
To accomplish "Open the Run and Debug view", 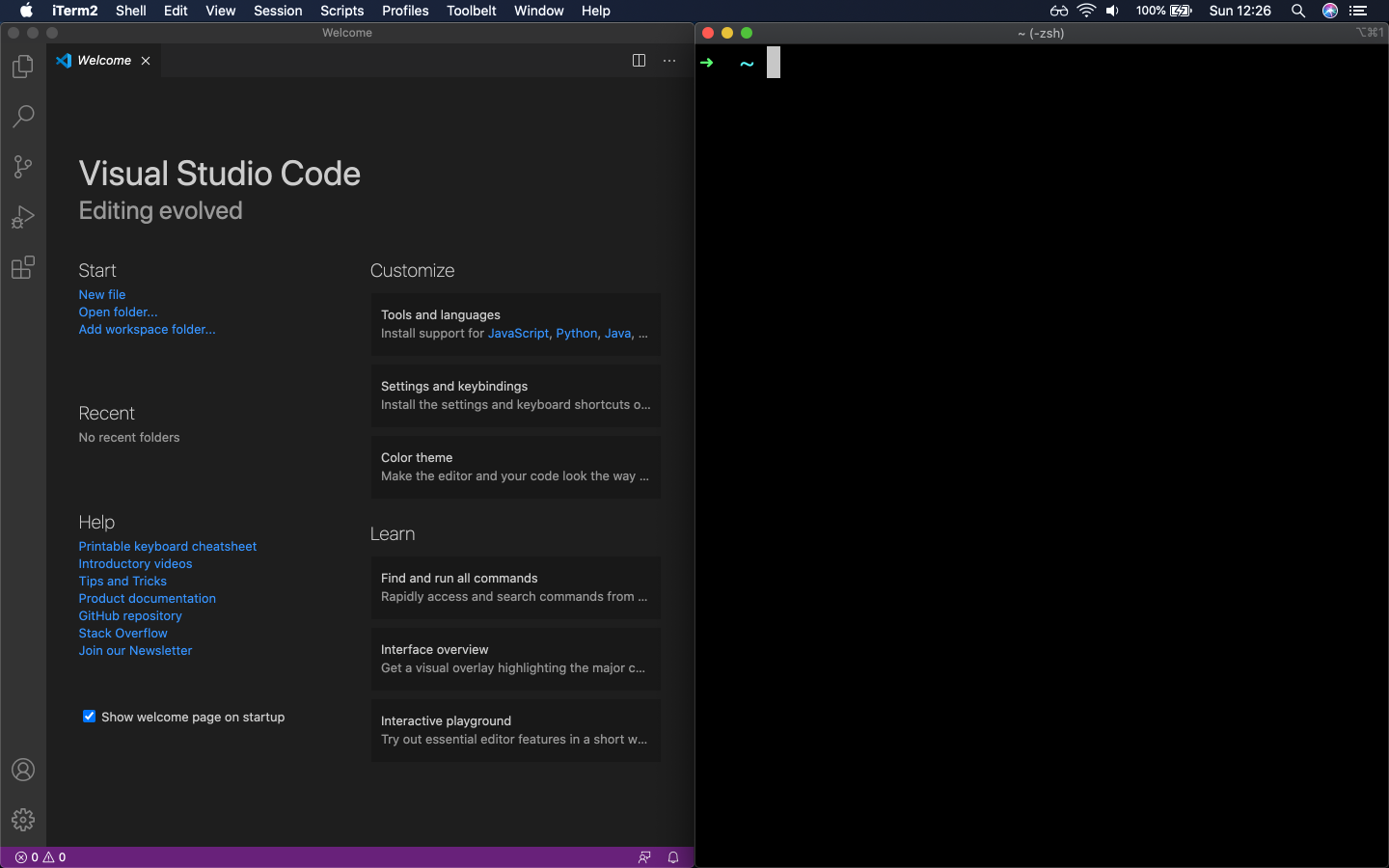I will (x=23, y=217).
